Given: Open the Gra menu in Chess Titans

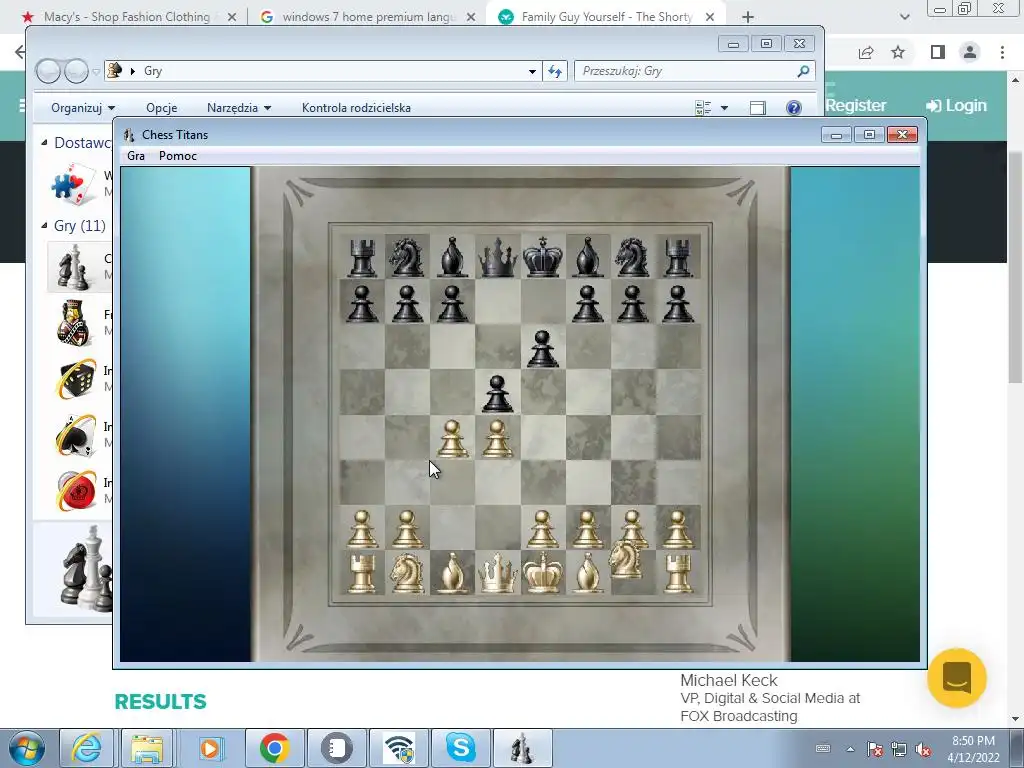Looking at the screenshot, I should 136,155.
